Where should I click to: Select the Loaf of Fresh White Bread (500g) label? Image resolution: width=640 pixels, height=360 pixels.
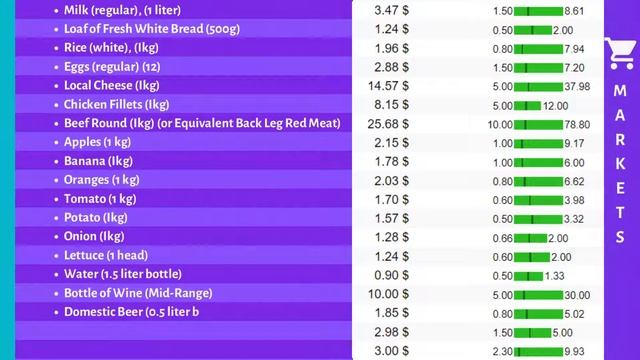point(152,29)
